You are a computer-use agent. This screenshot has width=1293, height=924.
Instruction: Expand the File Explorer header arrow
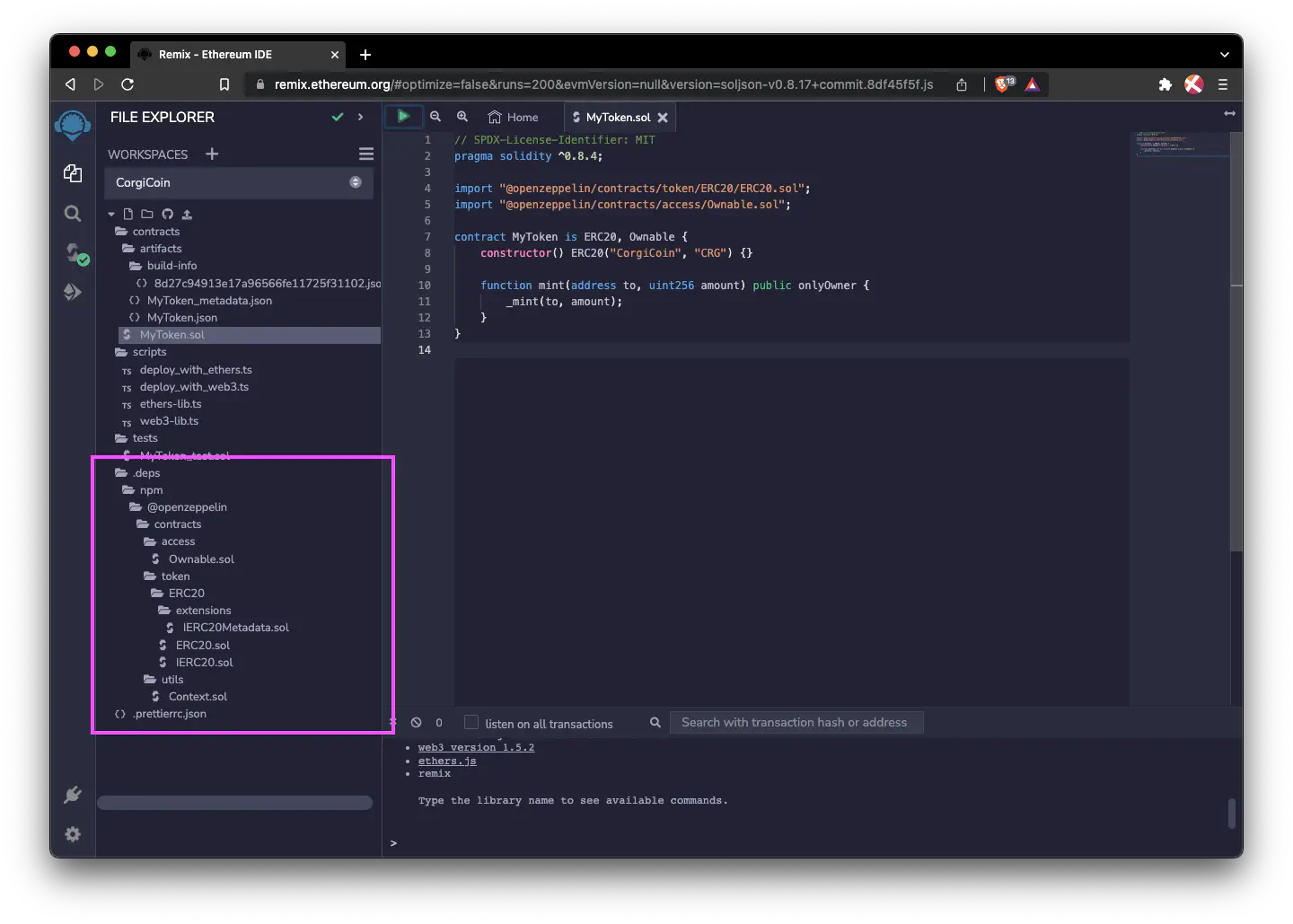click(x=360, y=117)
